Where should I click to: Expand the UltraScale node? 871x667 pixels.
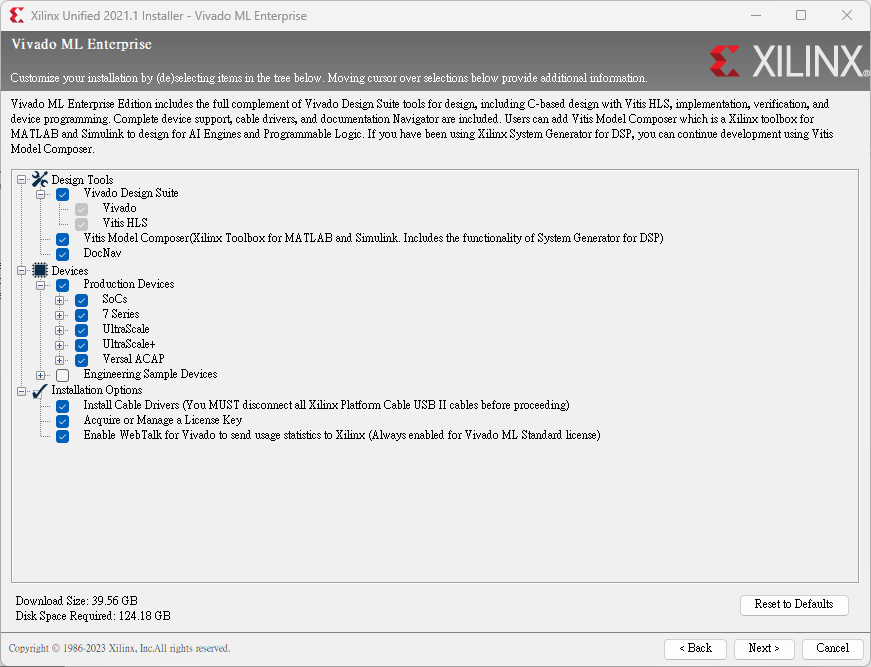tap(59, 330)
